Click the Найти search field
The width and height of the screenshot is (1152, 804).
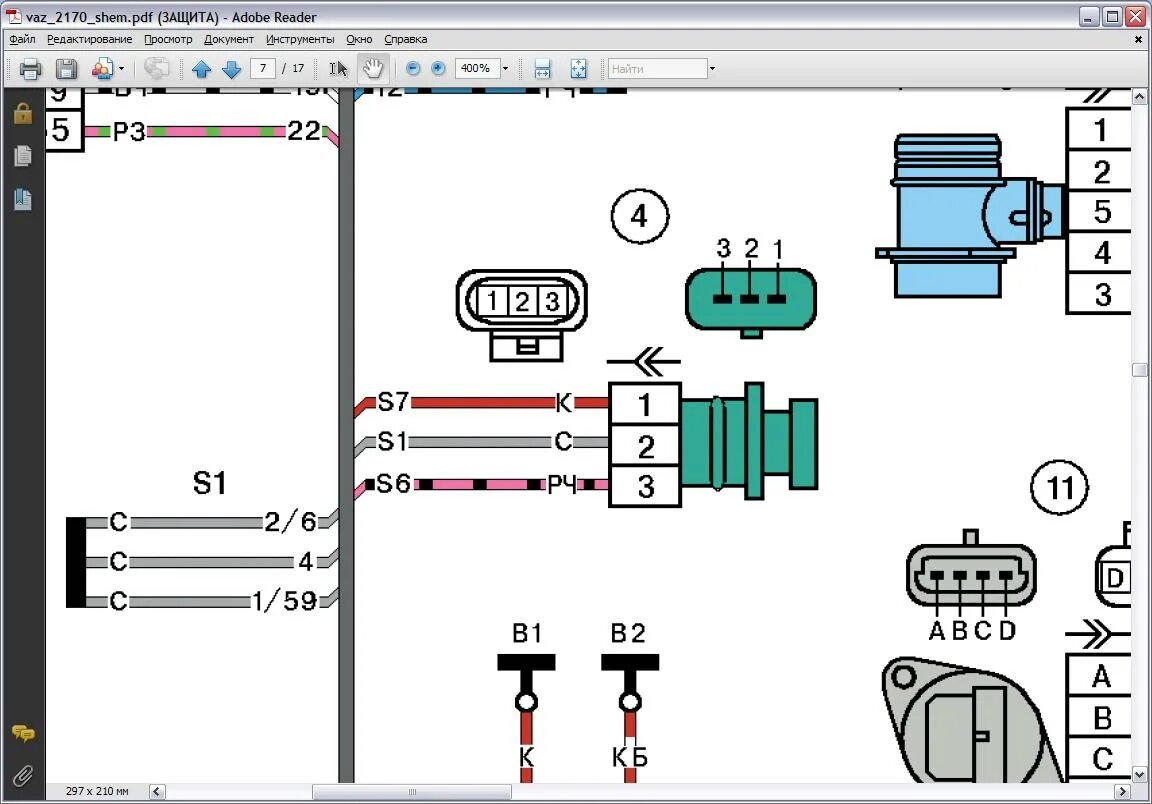658,69
